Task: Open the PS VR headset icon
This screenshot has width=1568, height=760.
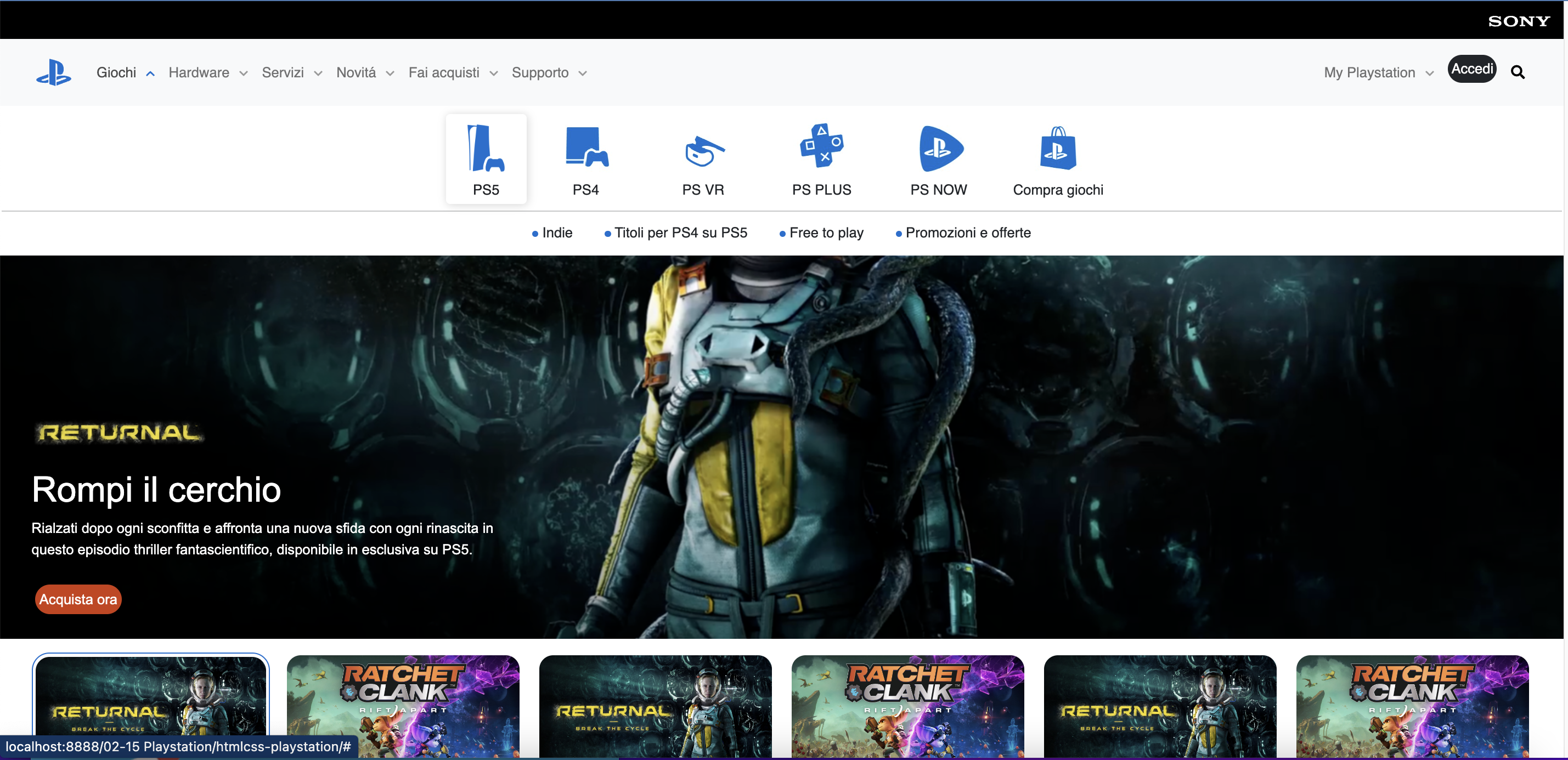Action: point(704,151)
